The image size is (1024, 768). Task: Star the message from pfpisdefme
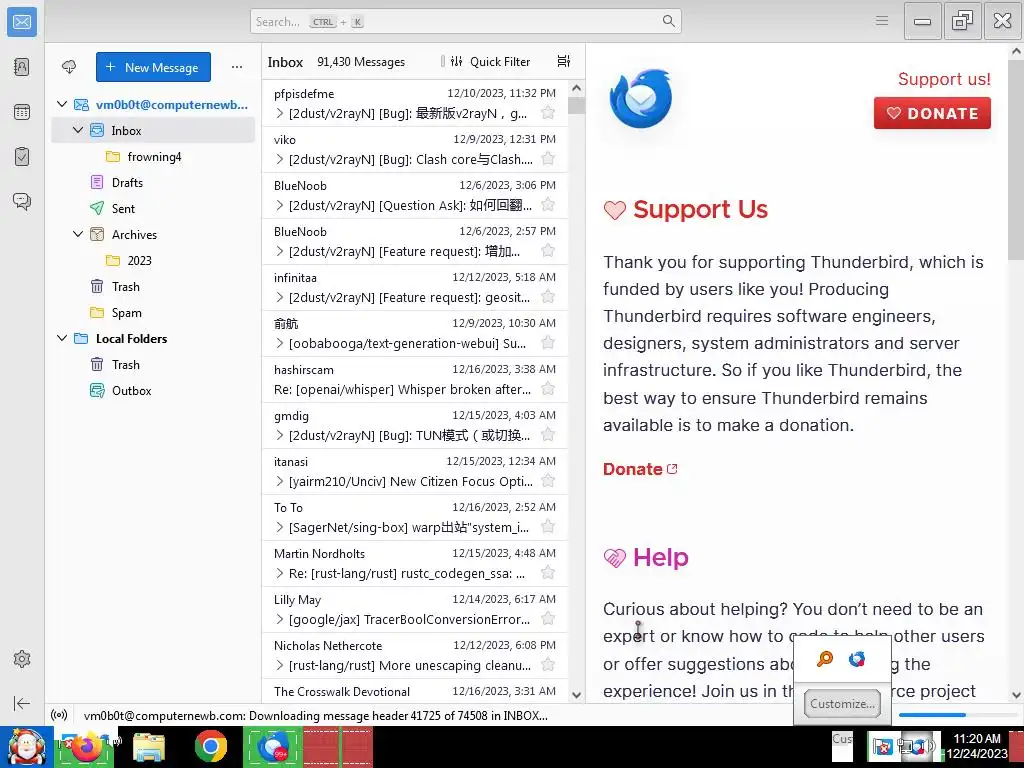[x=549, y=113]
